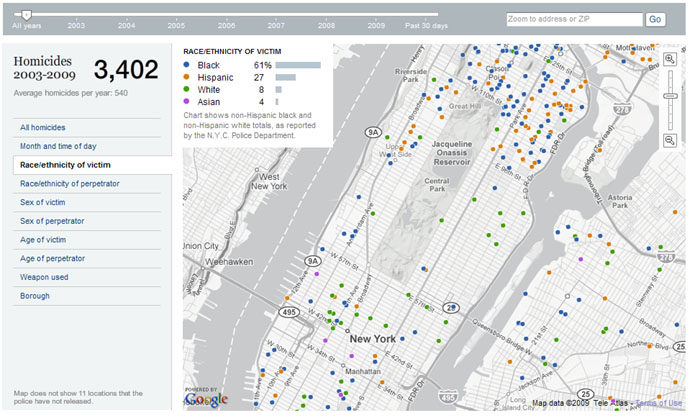Show the All homicides view
The width and height of the screenshot is (690, 418).
[x=43, y=127]
